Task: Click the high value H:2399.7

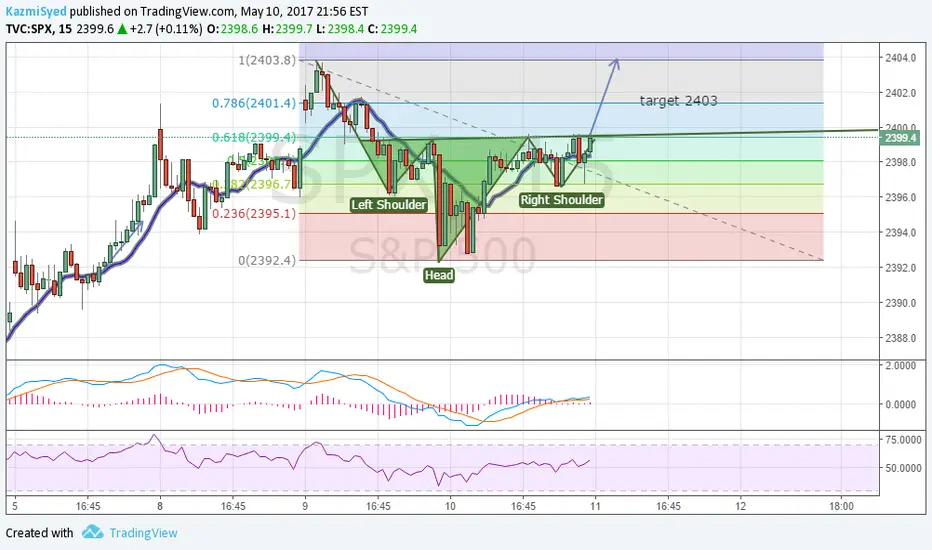Action: tap(287, 29)
